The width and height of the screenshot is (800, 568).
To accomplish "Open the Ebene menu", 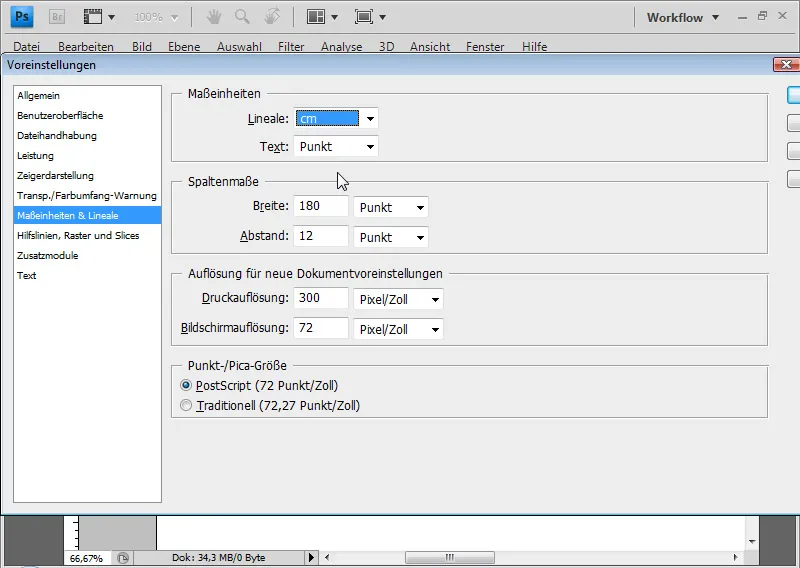I will [x=184, y=46].
